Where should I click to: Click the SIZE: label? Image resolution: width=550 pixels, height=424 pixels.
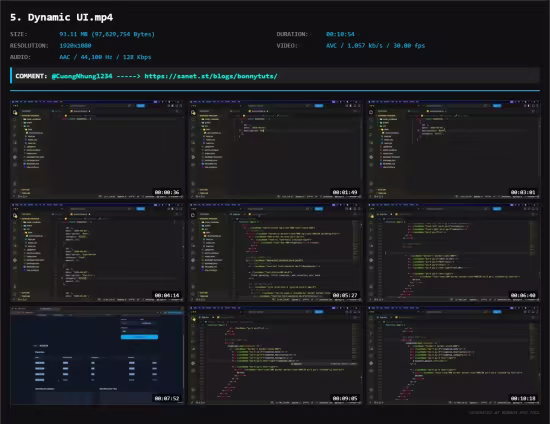(x=19, y=34)
